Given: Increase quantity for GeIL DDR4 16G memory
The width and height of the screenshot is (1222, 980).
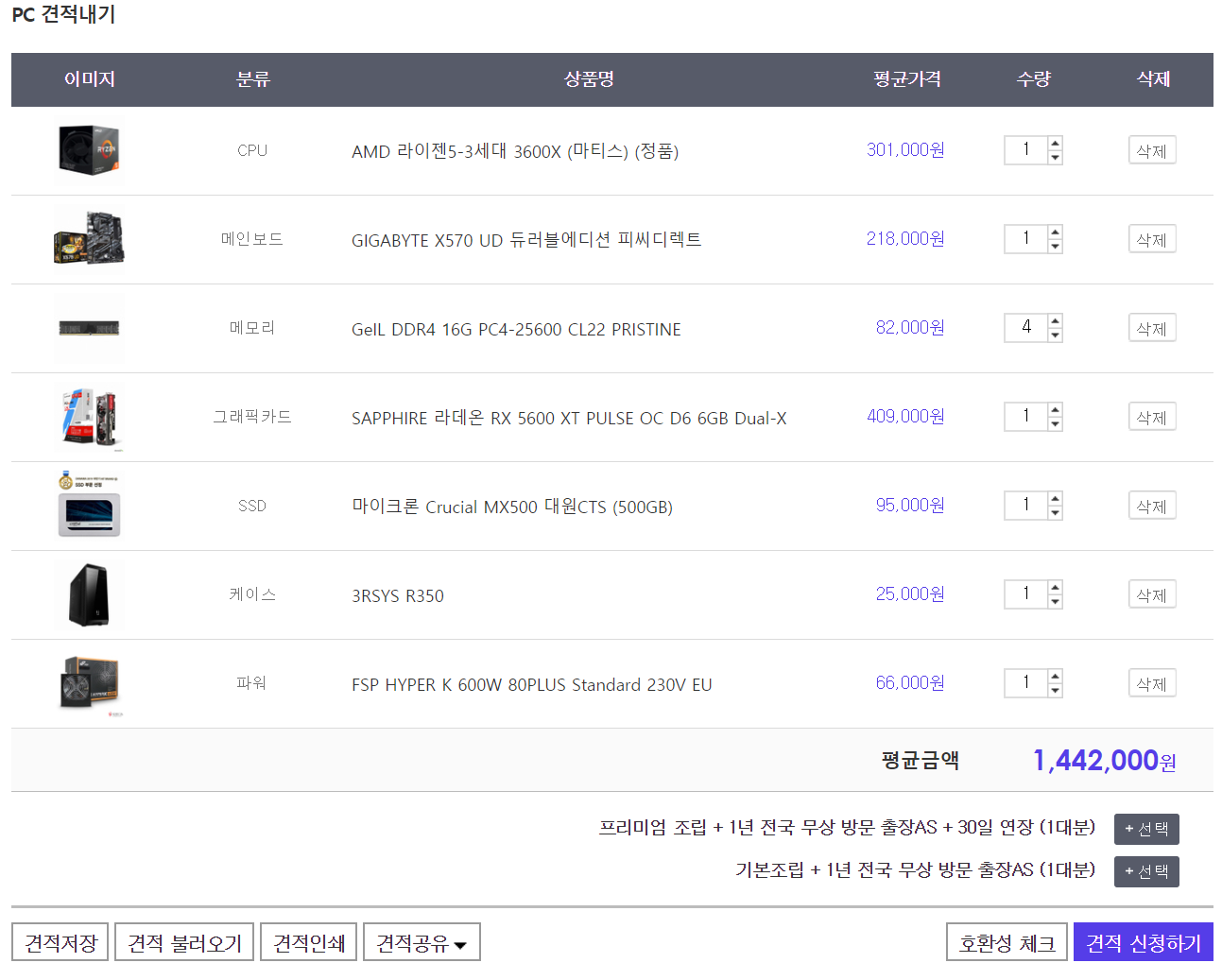Looking at the screenshot, I should tap(1055, 321).
